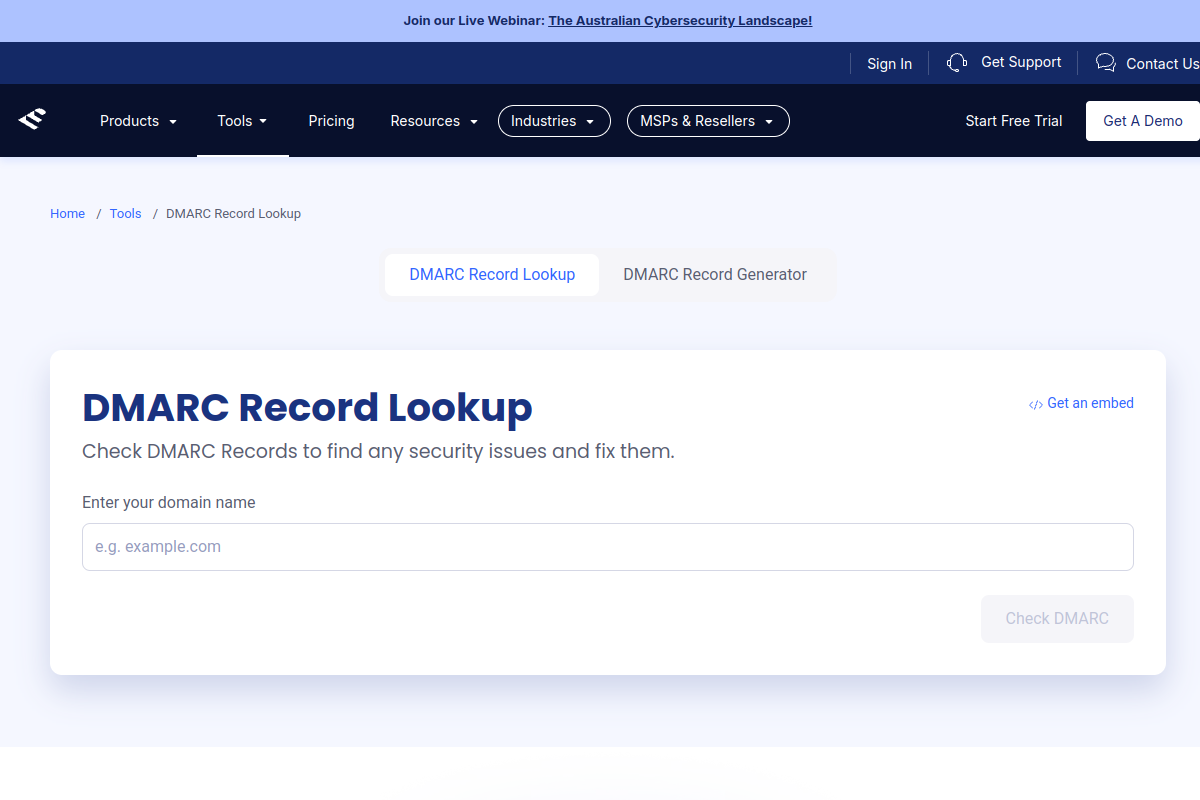Image resolution: width=1200 pixels, height=800 pixels.
Task: Click the domain name input field
Action: [608, 547]
